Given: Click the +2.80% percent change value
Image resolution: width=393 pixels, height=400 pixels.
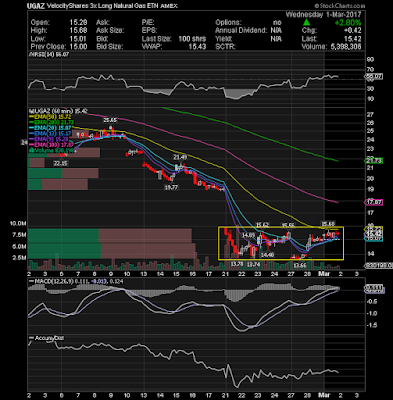Looking at the screenshot, I should coord(348,23).
